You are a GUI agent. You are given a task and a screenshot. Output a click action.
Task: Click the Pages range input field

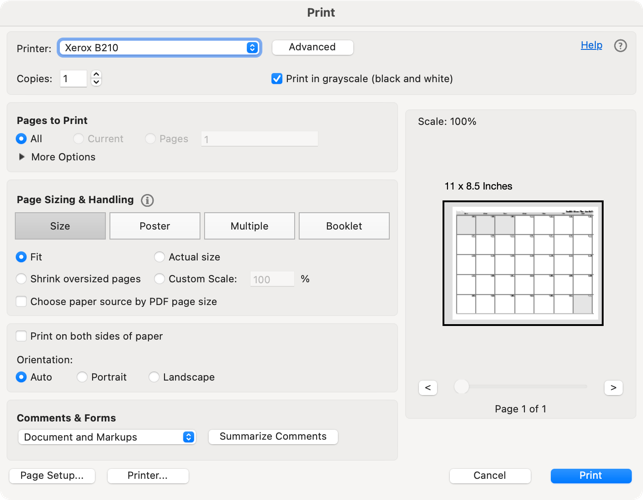(x=259, y=139)
